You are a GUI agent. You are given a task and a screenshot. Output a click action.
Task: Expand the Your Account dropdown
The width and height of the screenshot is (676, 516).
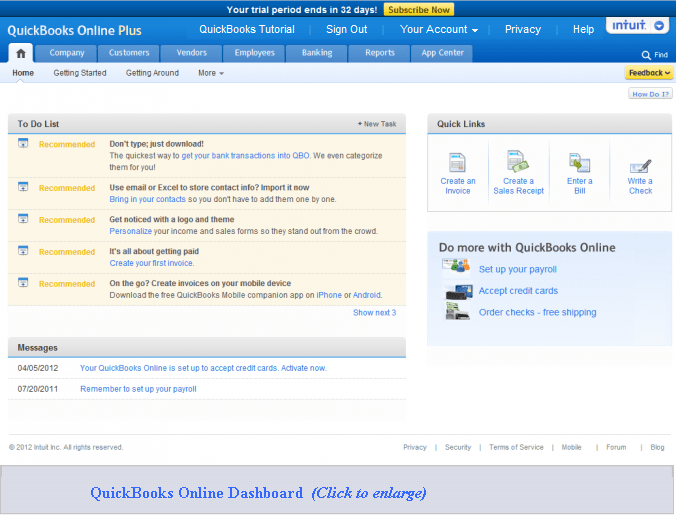(439, 29)
